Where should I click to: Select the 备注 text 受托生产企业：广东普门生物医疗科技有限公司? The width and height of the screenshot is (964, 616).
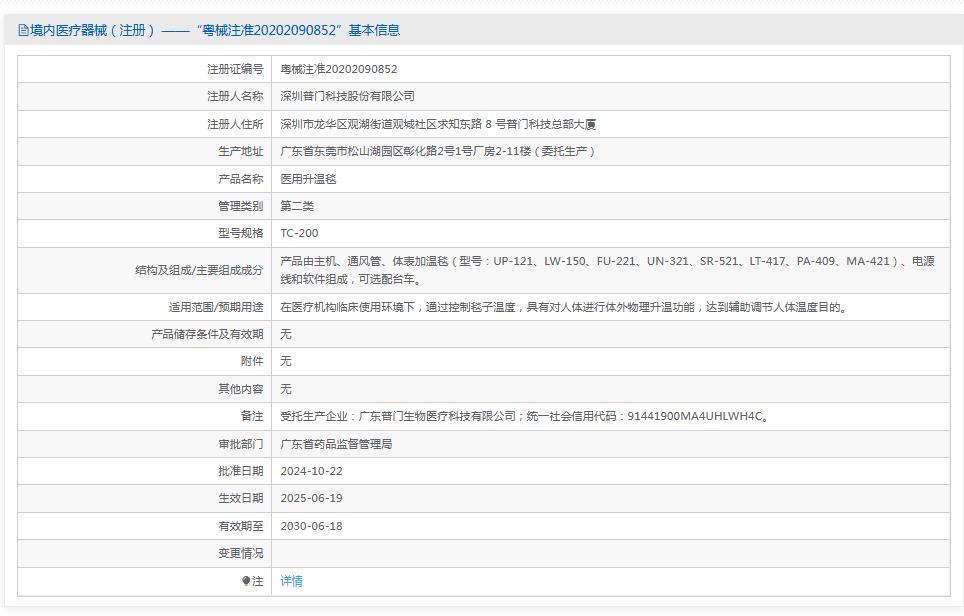pos(524,416)
